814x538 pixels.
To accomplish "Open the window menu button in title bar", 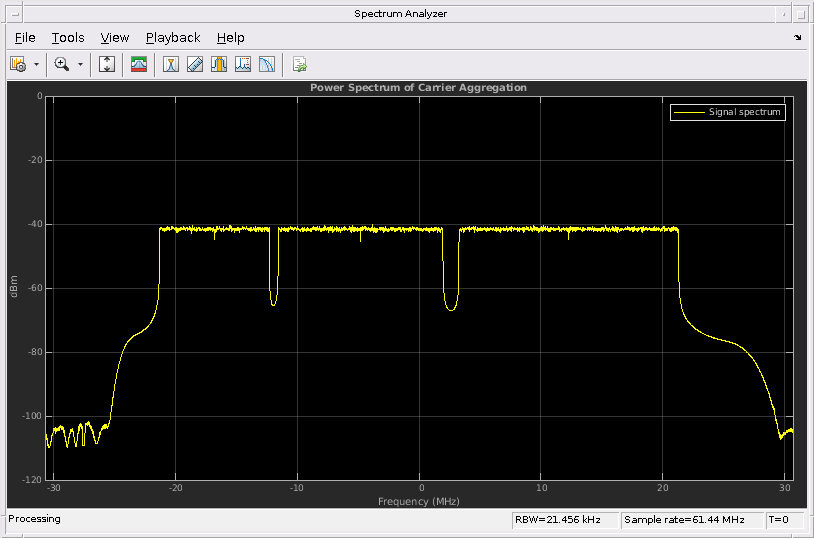I will (x=15, y=14).
